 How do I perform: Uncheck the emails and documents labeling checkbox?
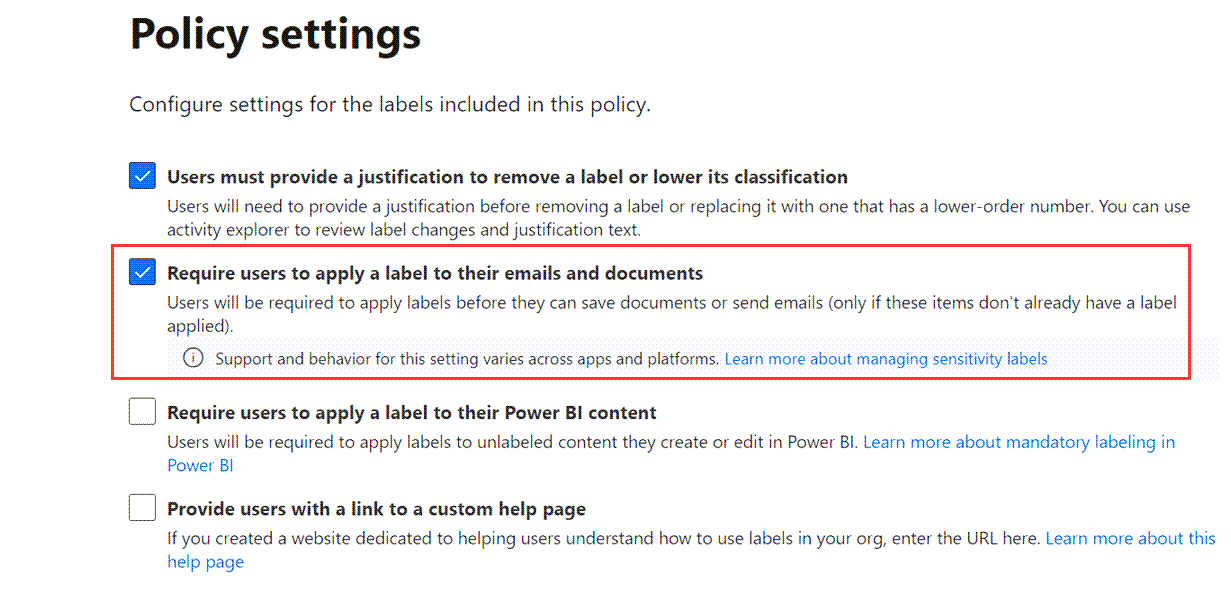coord(142,272)
